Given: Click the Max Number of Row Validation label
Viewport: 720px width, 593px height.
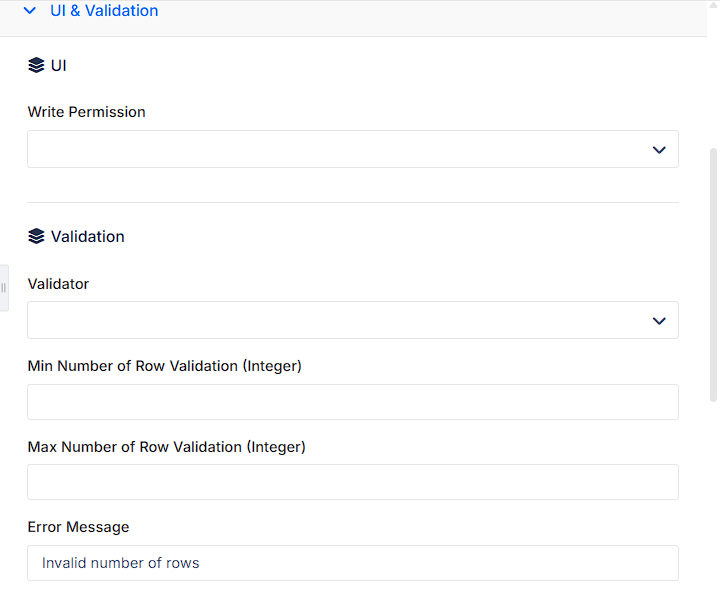Looking at the screenshot, I should [x=167, y=447].
